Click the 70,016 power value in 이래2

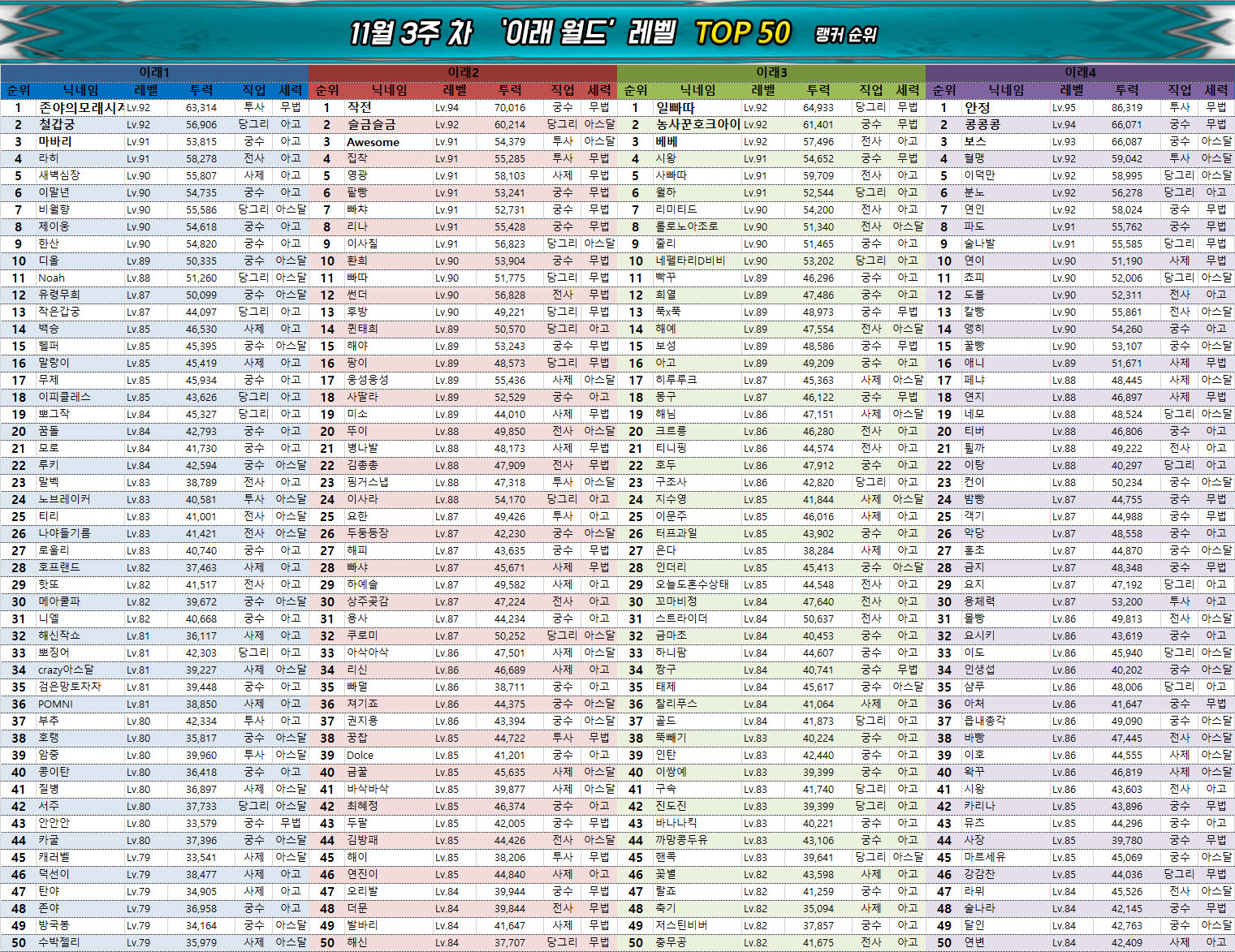(x=509, y=107)
